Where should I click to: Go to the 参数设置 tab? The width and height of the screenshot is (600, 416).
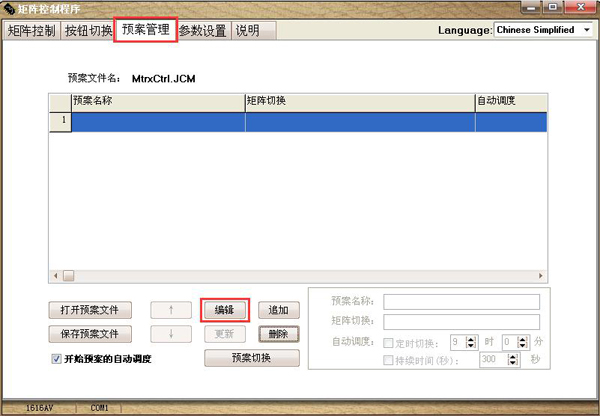pyautogui.click(x=203, y=31)
